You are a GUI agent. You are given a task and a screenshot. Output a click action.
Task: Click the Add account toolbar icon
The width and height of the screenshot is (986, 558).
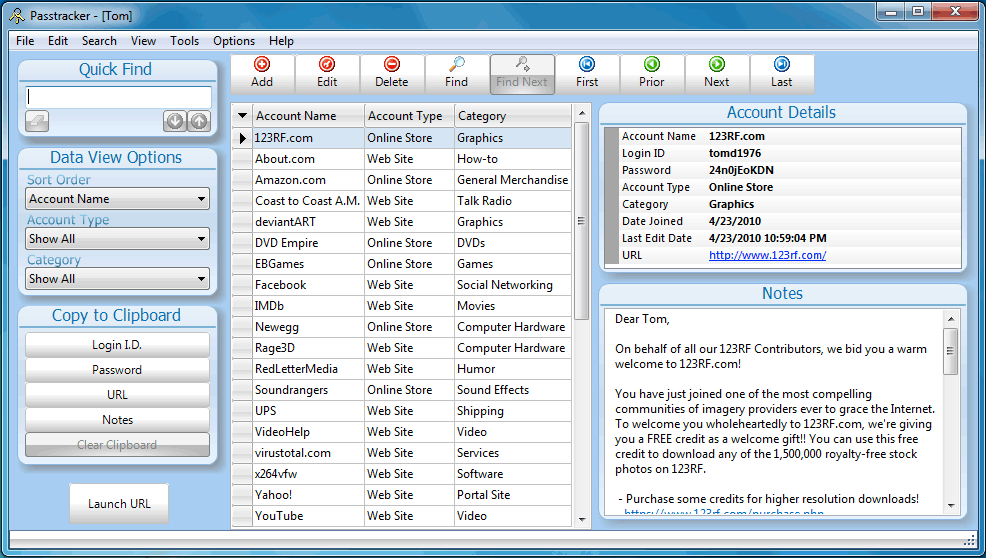[262, 64]
